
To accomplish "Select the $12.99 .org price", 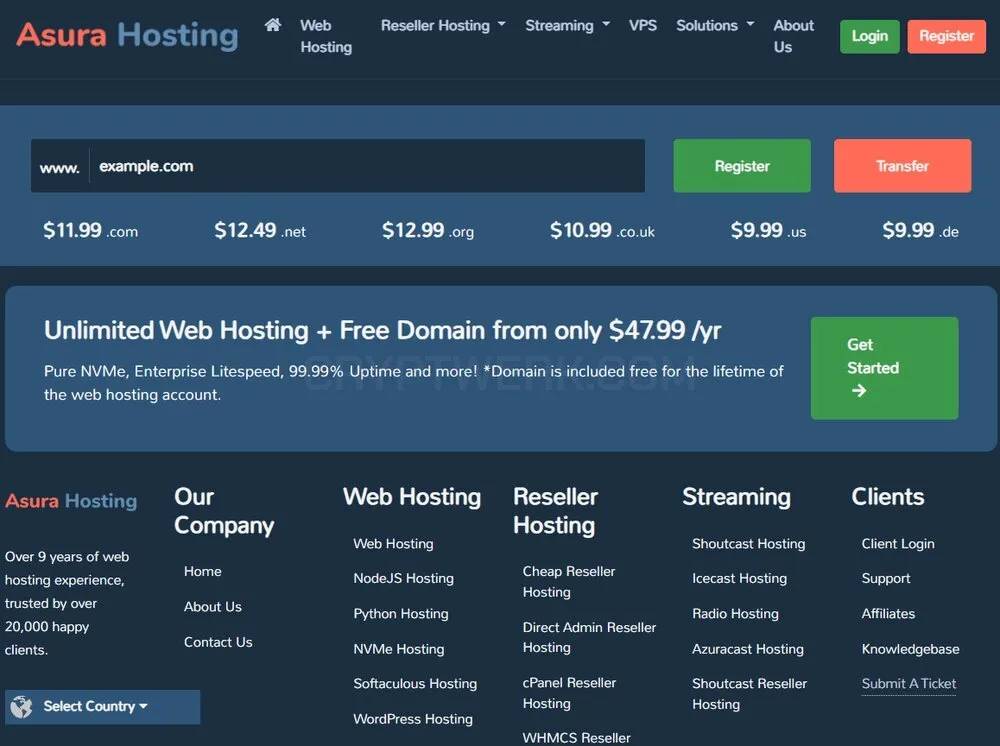I will coord(428,230).
